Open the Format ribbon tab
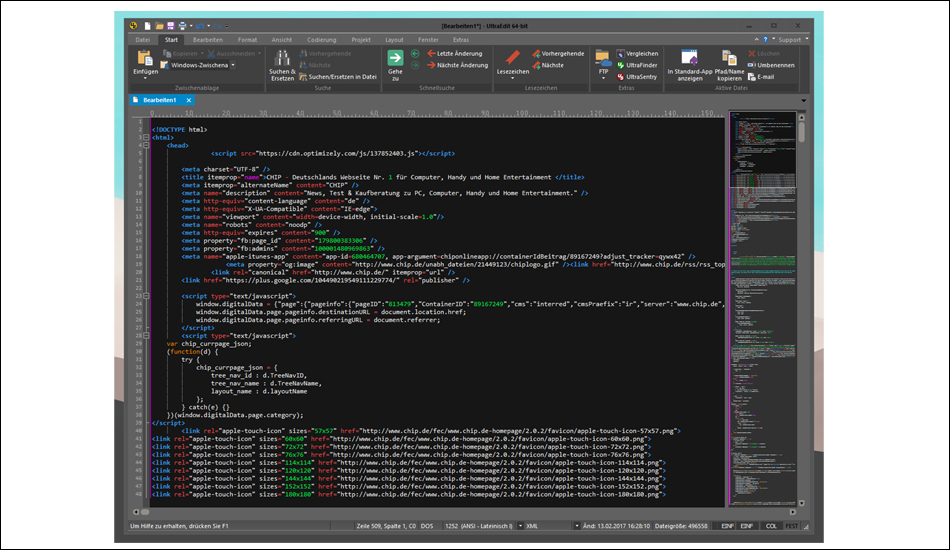 (x=247, y=40)
